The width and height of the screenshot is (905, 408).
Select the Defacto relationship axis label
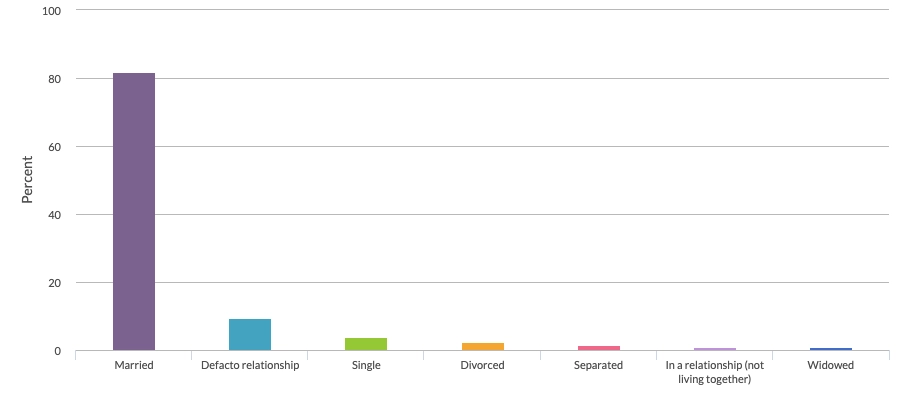coord(250,365)
